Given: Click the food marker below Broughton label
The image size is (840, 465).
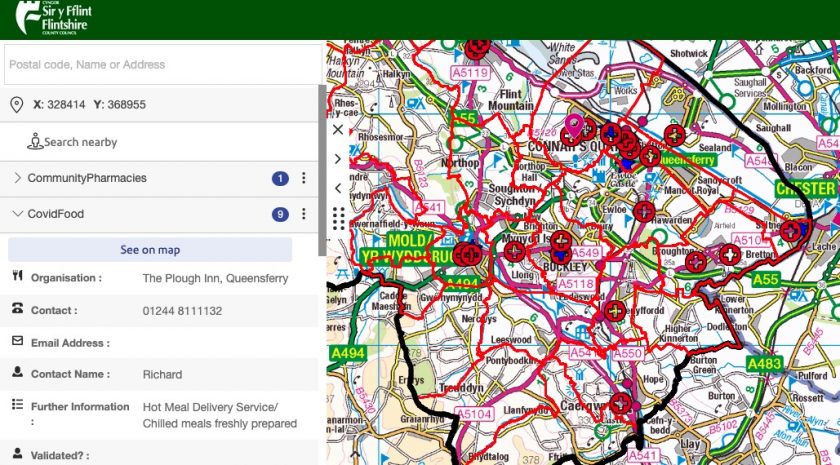Looking at the screenshot, I should 696,262.
